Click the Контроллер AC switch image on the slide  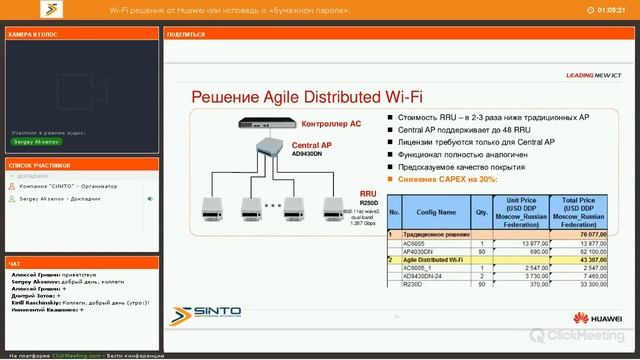click(x=267, y=122)
